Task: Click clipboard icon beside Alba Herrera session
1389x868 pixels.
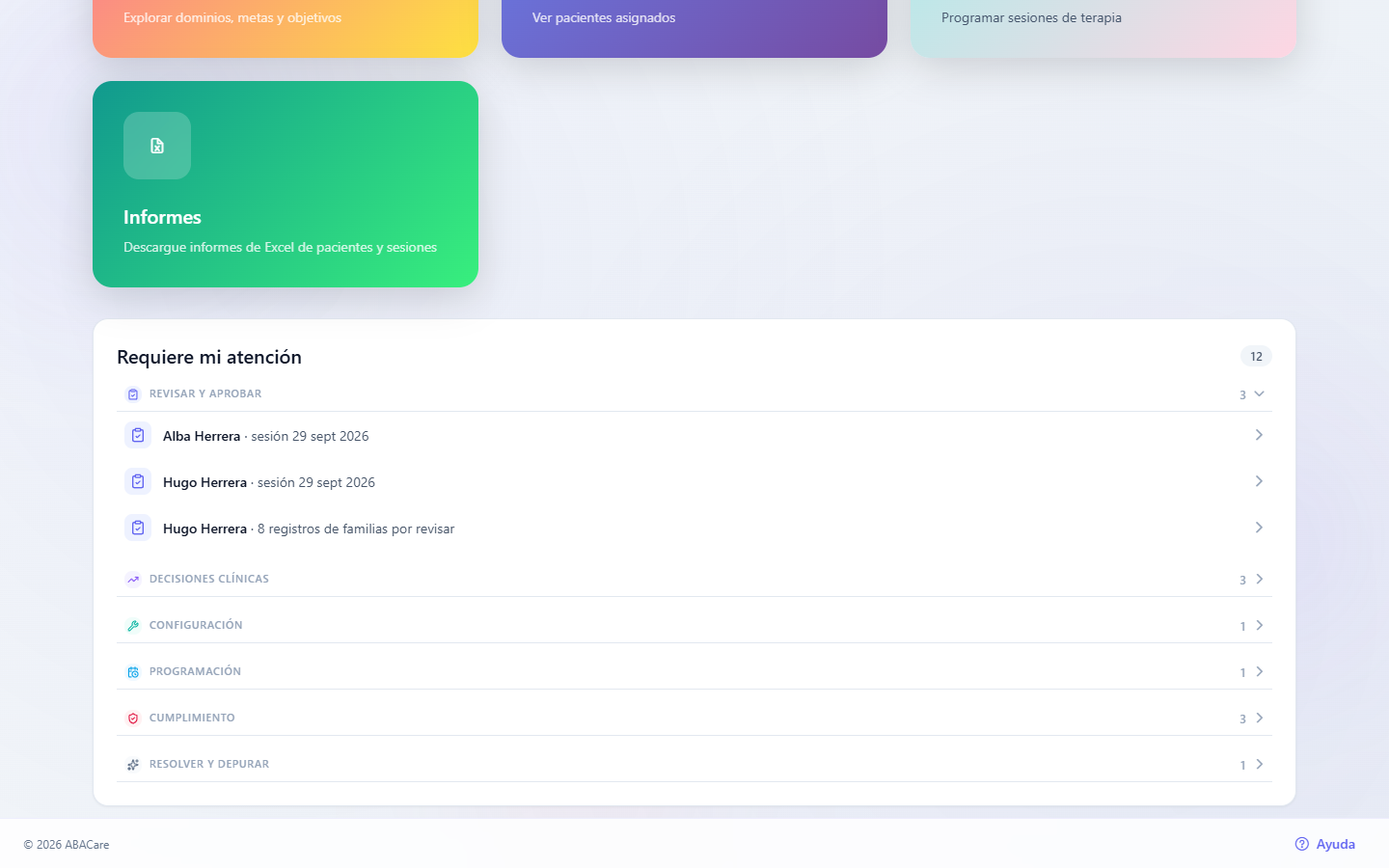Action: click(138, 435)
